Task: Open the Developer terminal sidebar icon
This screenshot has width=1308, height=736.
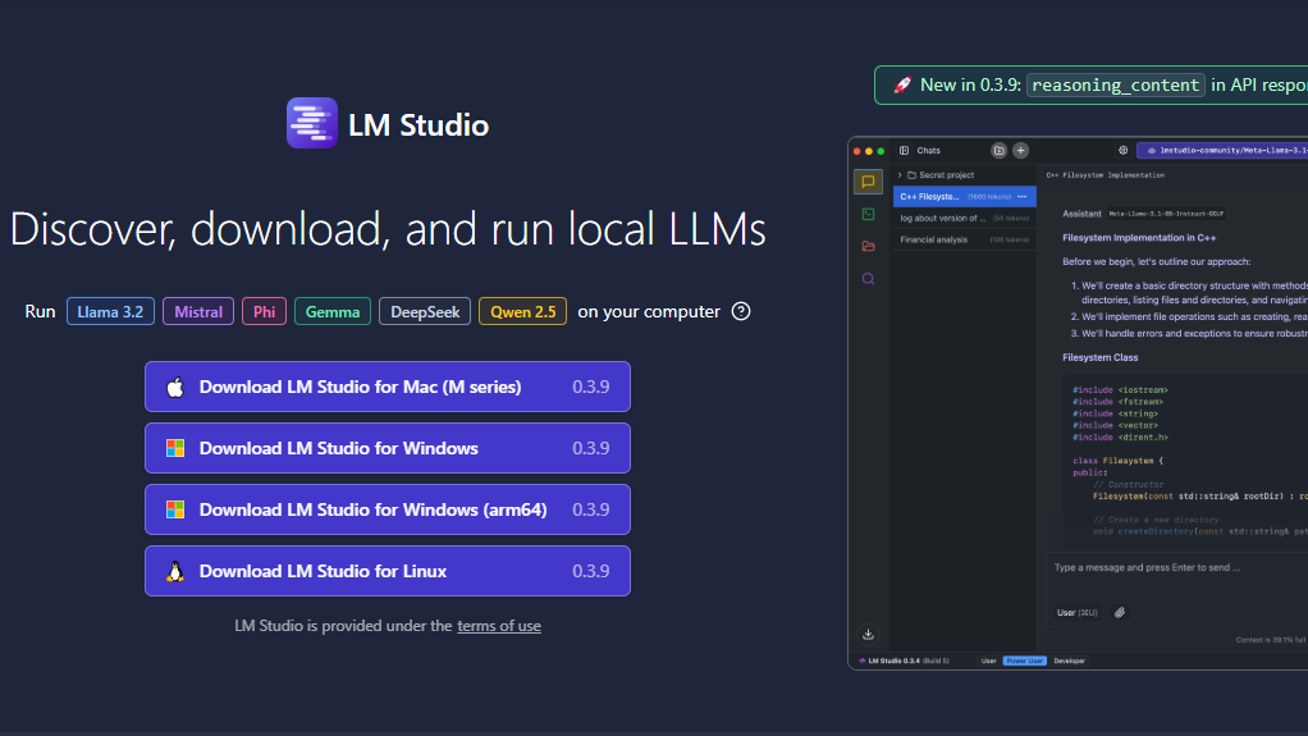Action: coord(868,214)
